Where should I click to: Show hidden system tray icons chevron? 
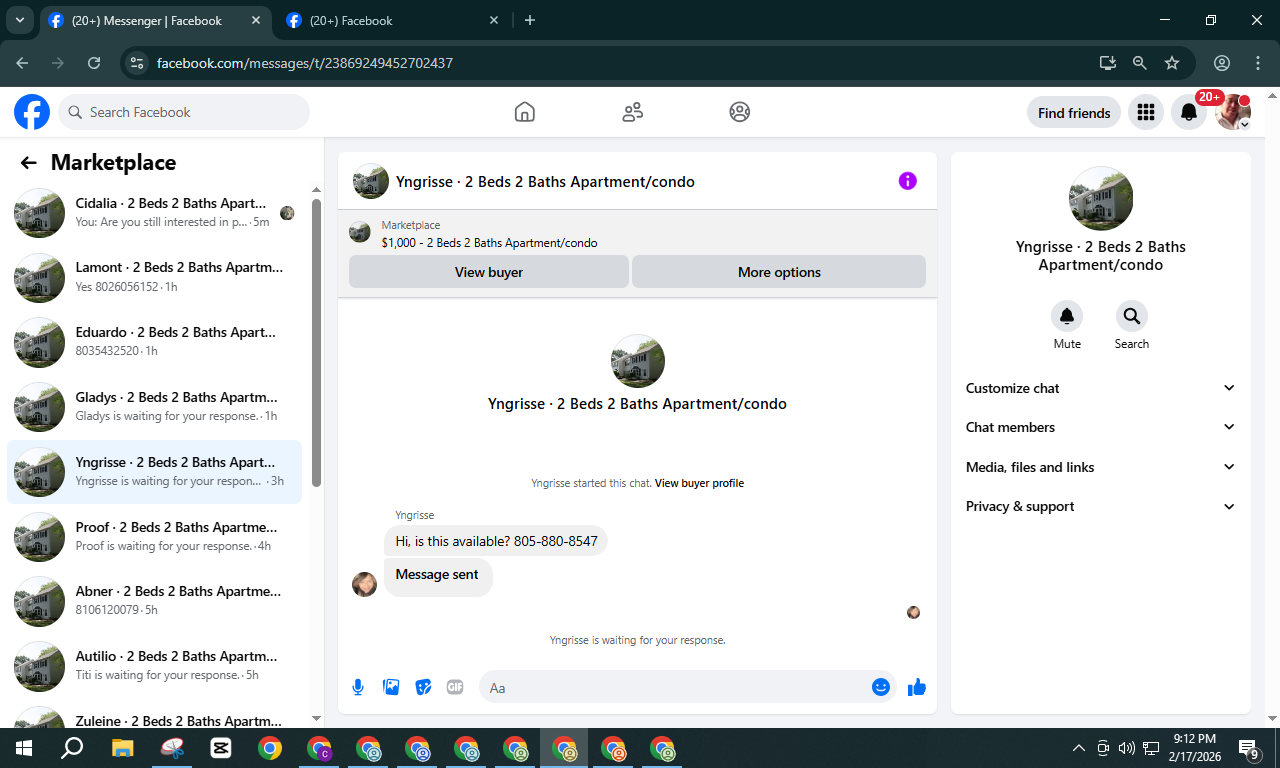pyautogui.click(x=1078, y=748)
